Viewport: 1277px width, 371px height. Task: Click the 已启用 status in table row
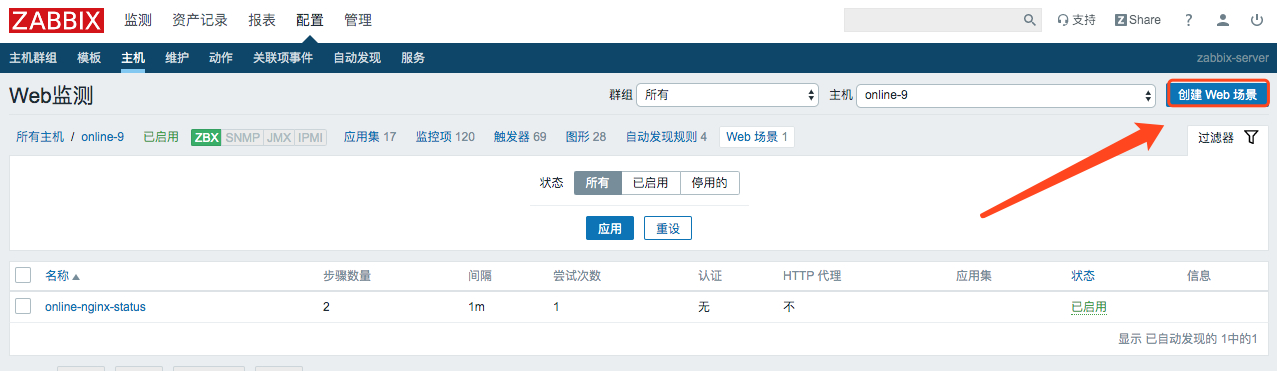pyautogui.click(x=1089, y=307)
